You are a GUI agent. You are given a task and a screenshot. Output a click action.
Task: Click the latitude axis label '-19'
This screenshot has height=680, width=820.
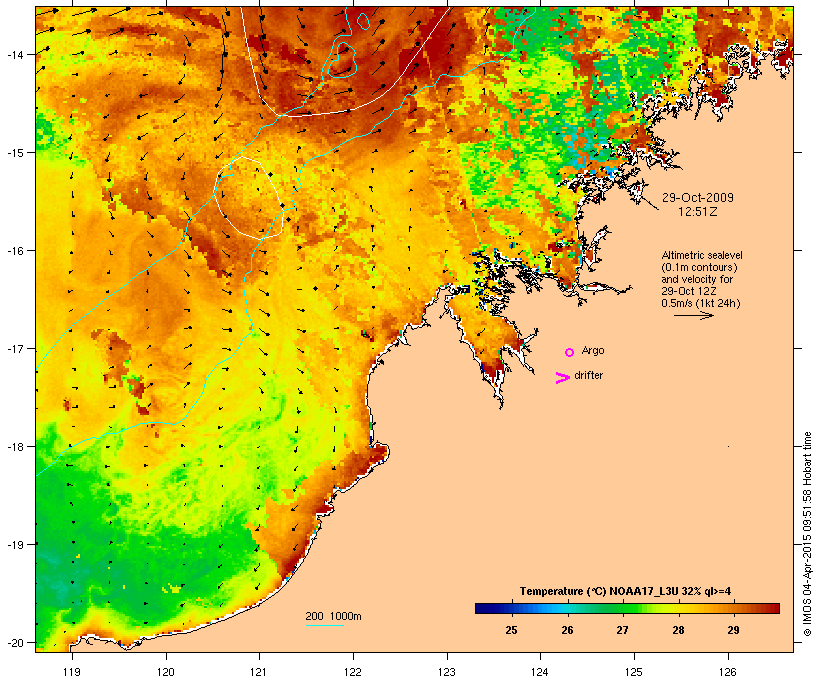[x=15, y=545]
